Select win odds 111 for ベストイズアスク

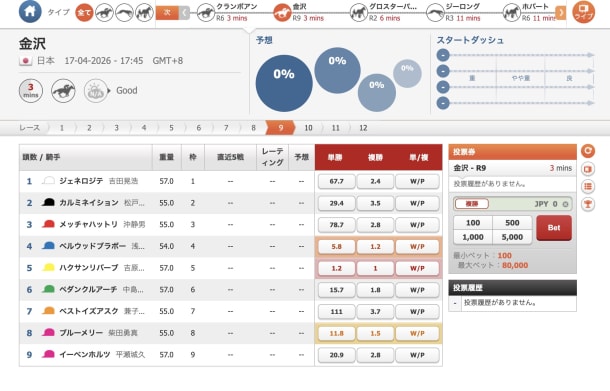[337, 312]
